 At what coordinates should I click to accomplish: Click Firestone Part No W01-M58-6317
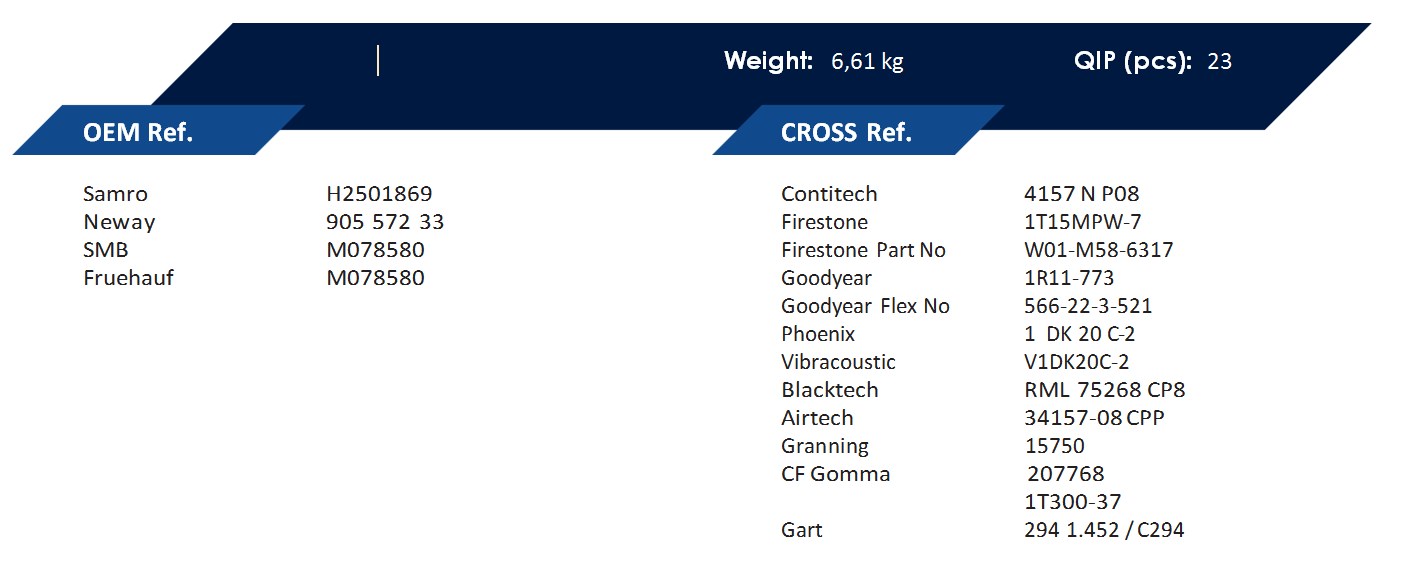click(x=1098, y=250)
